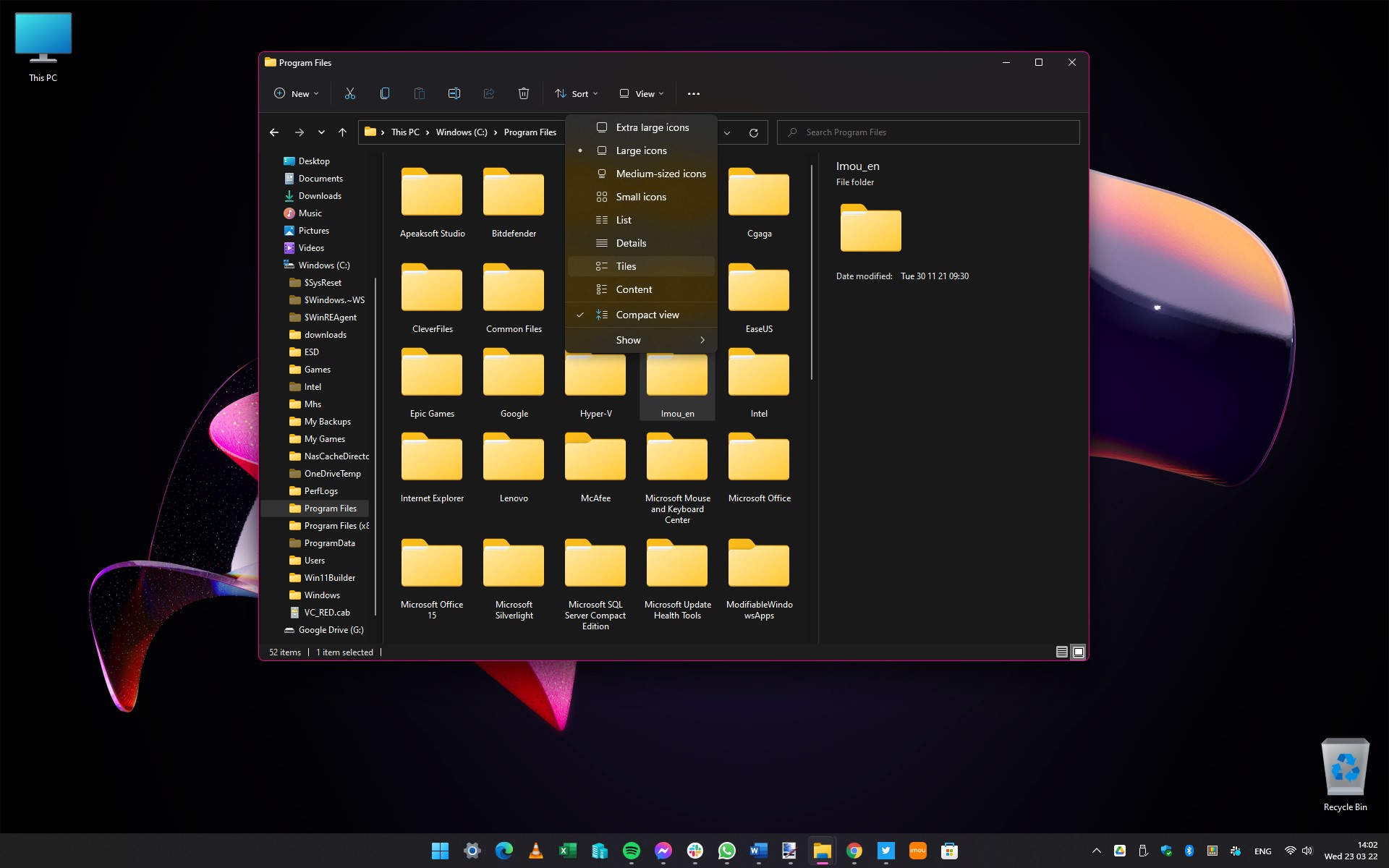Click the Share icon in the toolbar
Screen dimensions: 1389x868
pos(489,93)
